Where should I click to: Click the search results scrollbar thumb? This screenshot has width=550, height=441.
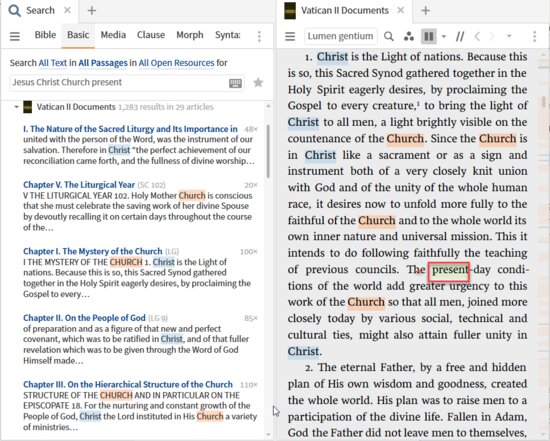[268, 151]
